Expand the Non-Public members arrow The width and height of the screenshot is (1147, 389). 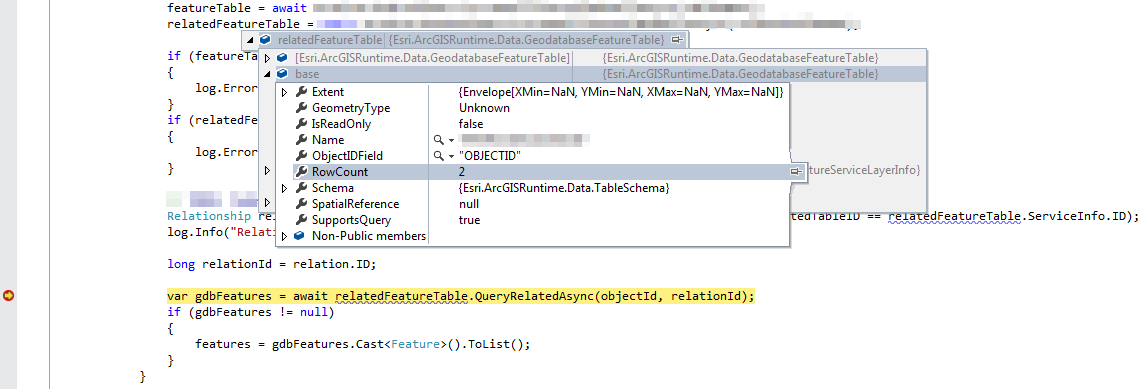click(x=285, y=236)
